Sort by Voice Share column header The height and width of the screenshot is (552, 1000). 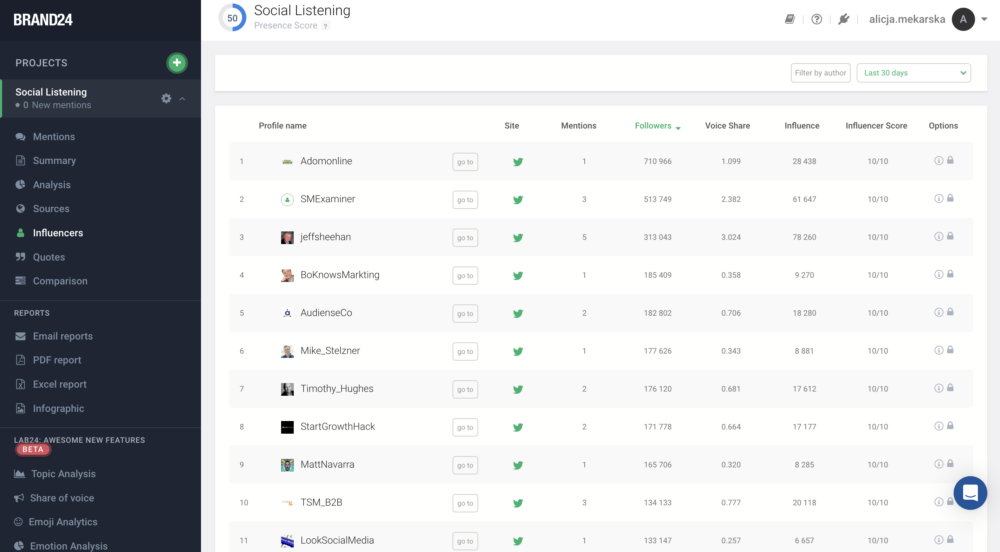pyautogui.click(x=727, y=126)
